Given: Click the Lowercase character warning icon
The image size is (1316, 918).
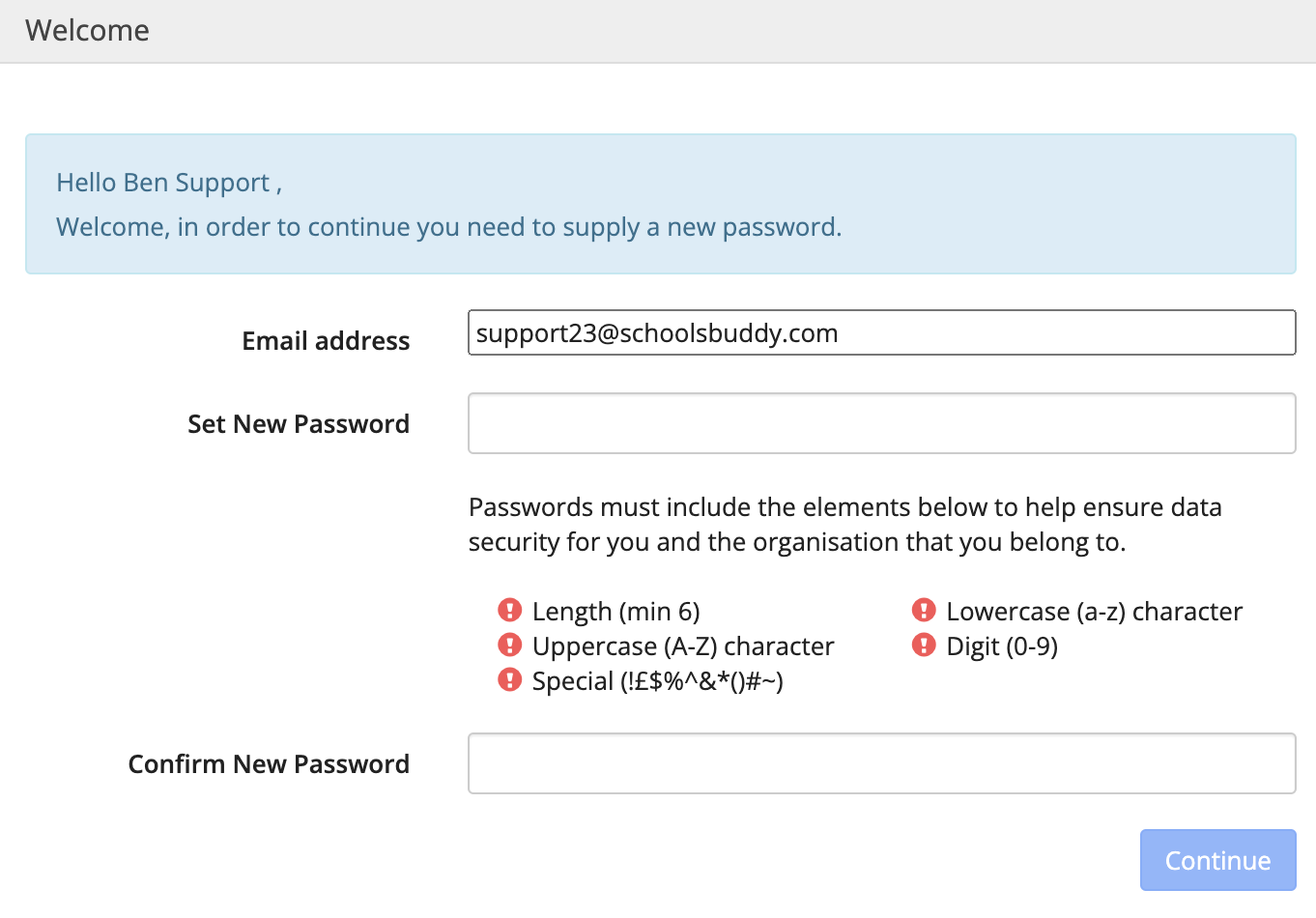Looking at the screenshot, I should pos(924,610).
